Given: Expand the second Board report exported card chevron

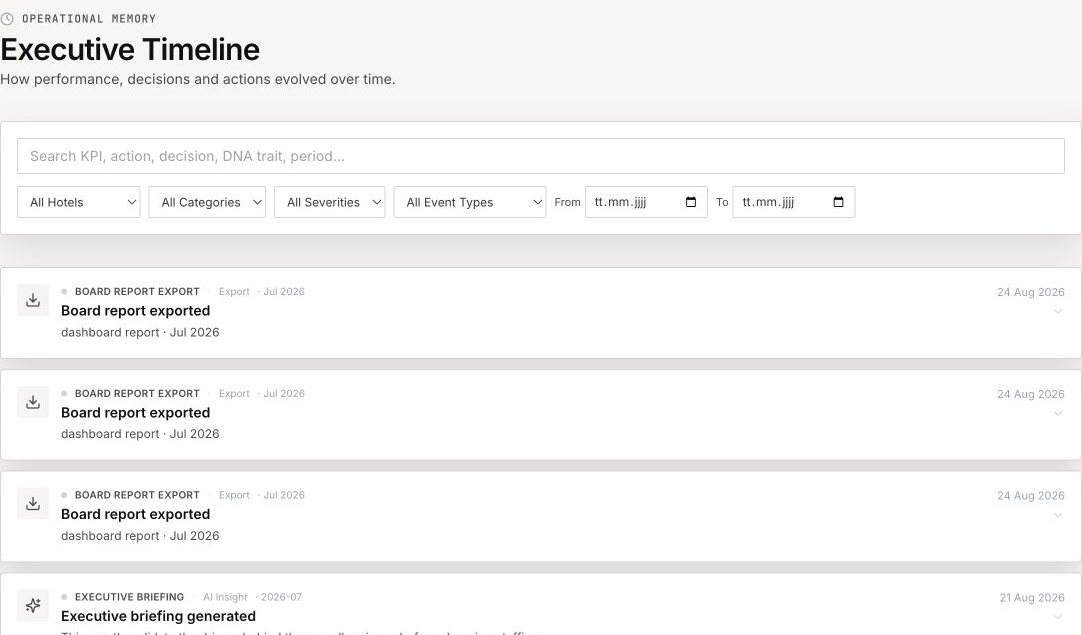Looking at the screenshot, I should pos(1058,413).
